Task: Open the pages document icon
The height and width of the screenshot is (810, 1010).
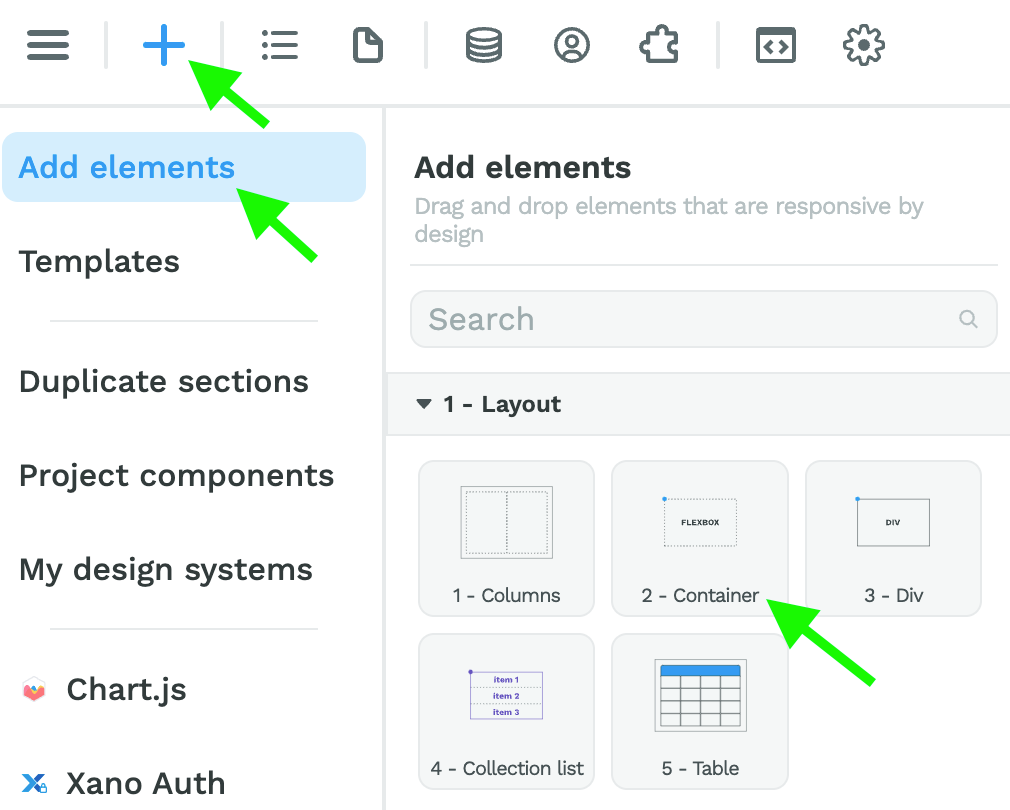Action: click(x=368, y=45)
